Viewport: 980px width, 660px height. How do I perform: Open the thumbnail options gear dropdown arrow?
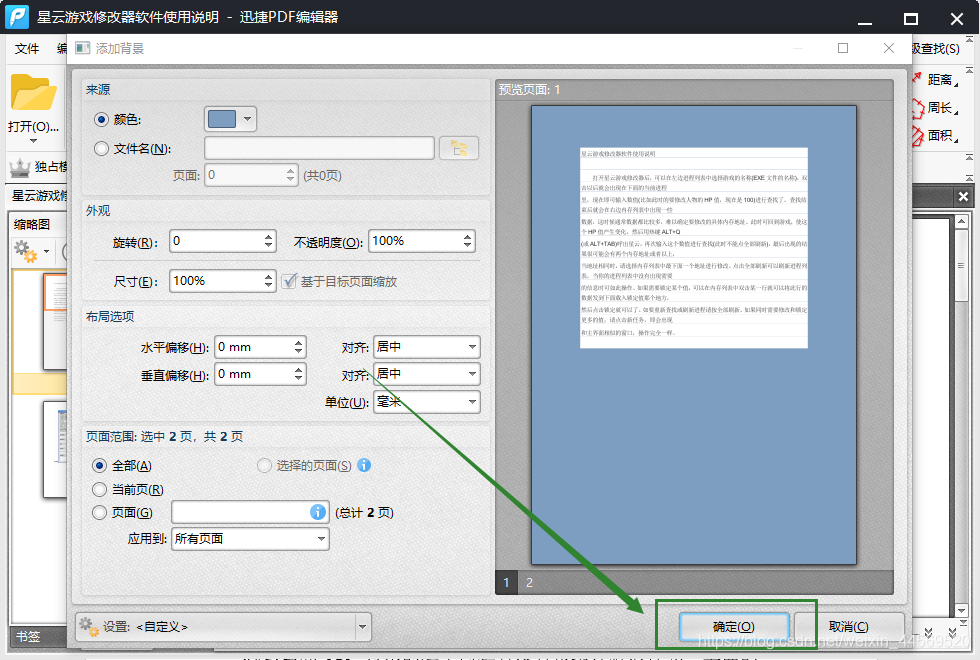point(46,251)
